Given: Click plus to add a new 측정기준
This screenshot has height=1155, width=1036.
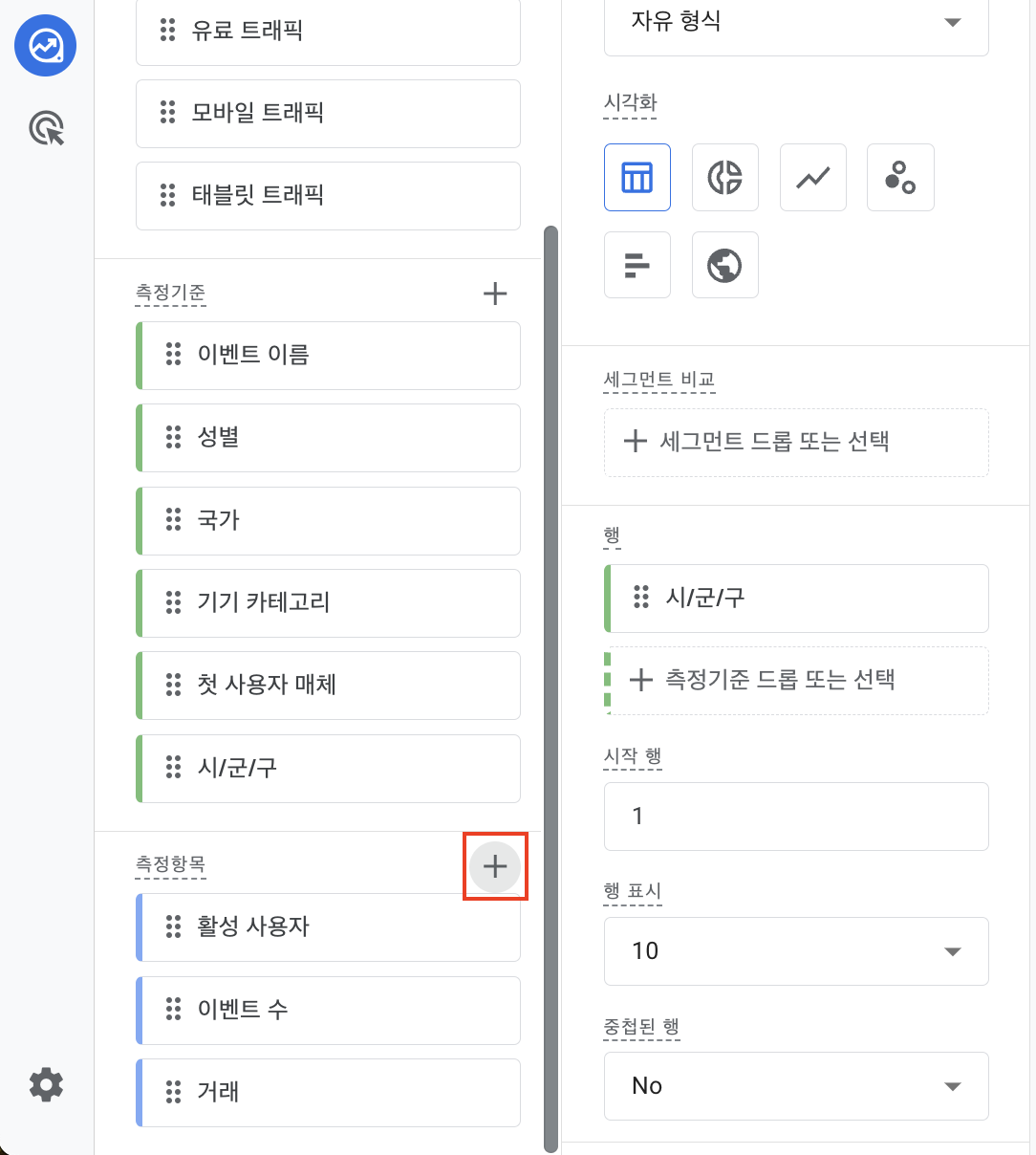Looking at the screenshot, I should pos(495,294).
